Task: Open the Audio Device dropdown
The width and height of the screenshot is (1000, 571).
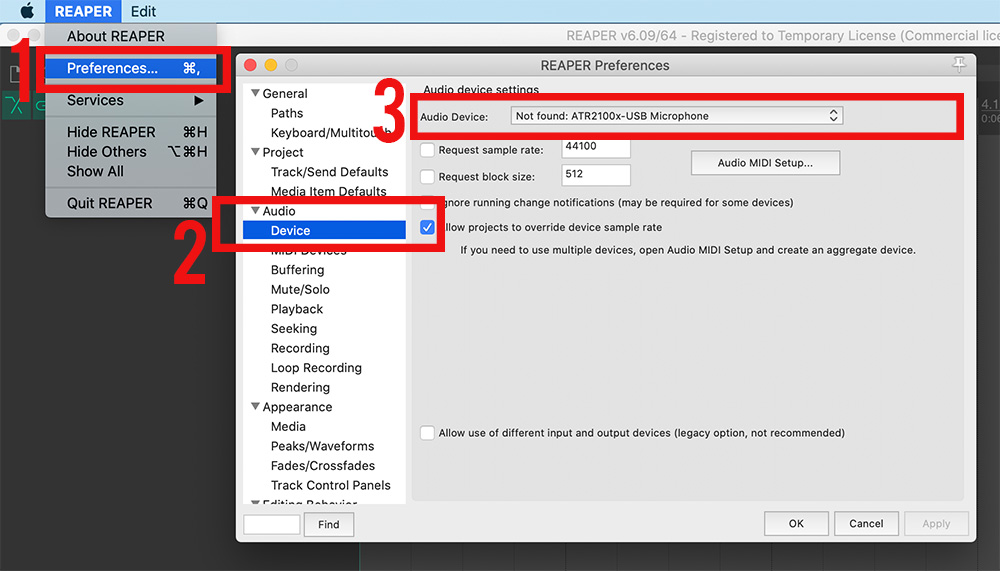Action: click(677, 115)
